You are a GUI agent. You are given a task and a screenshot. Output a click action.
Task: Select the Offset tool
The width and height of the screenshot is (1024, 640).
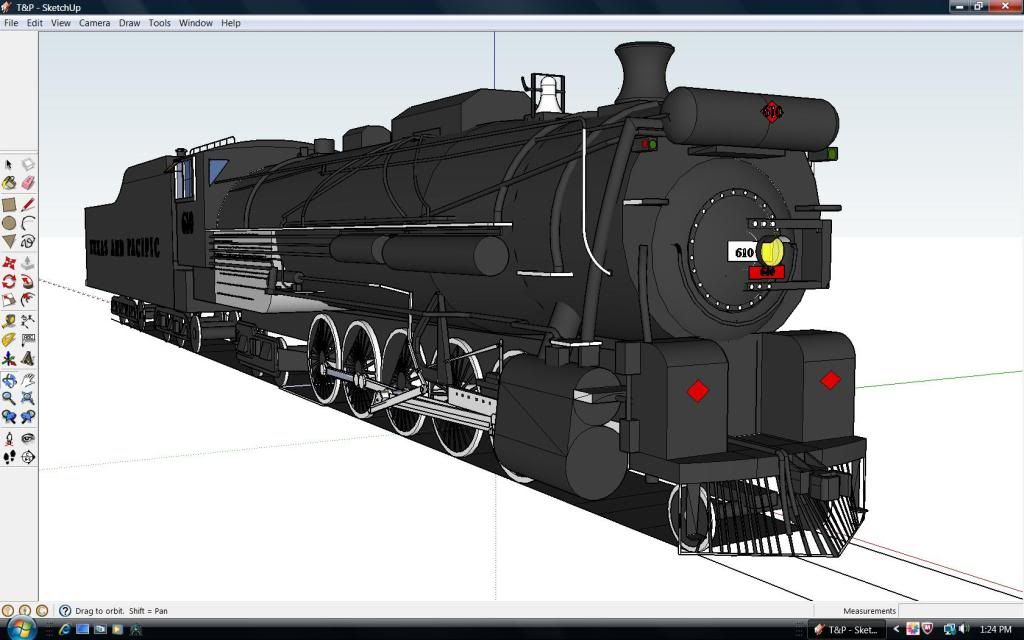27,300
